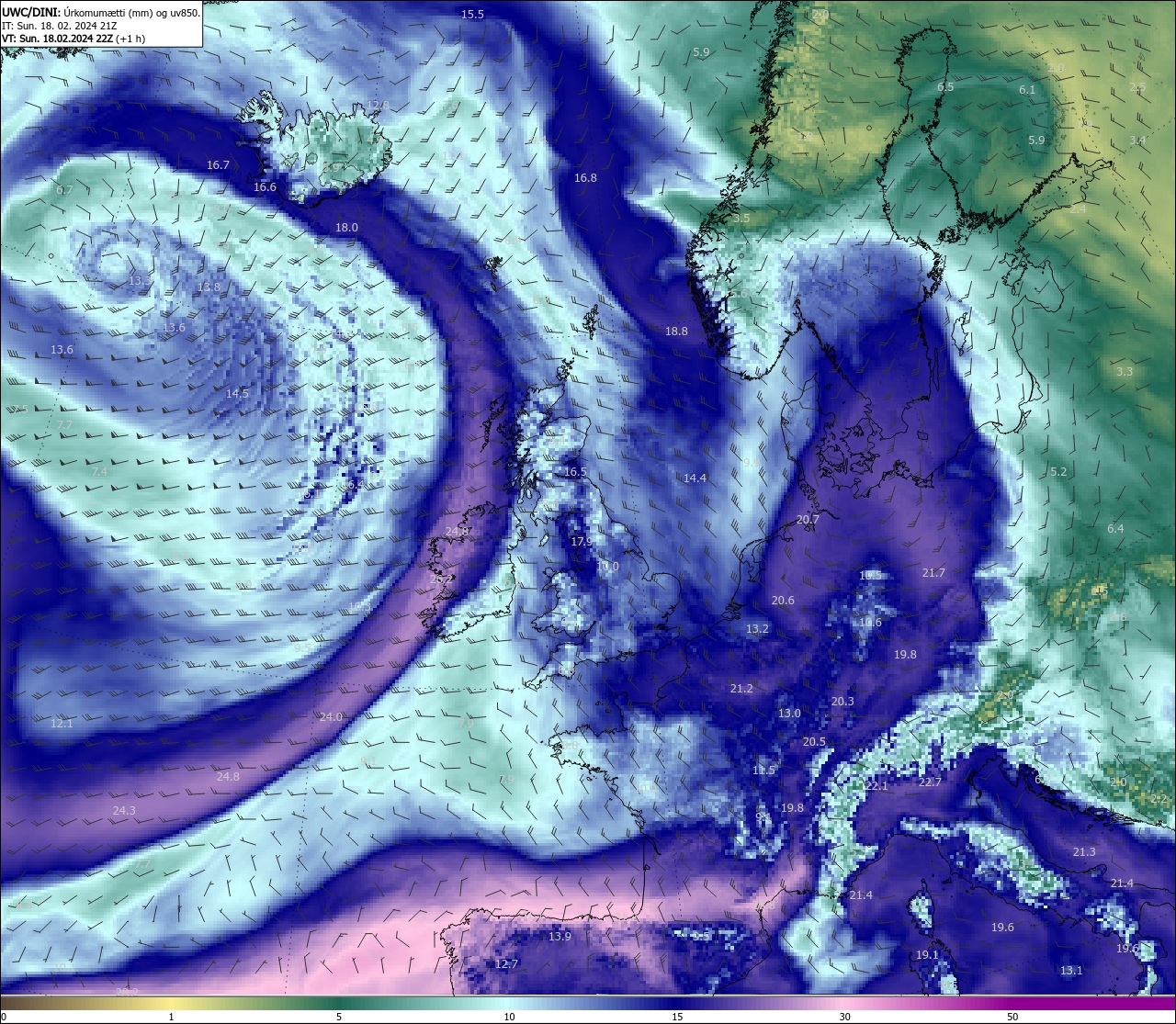Click the 15 tick on the color scale
The image size is (1176, 1024).
[x=677, y=1017]
